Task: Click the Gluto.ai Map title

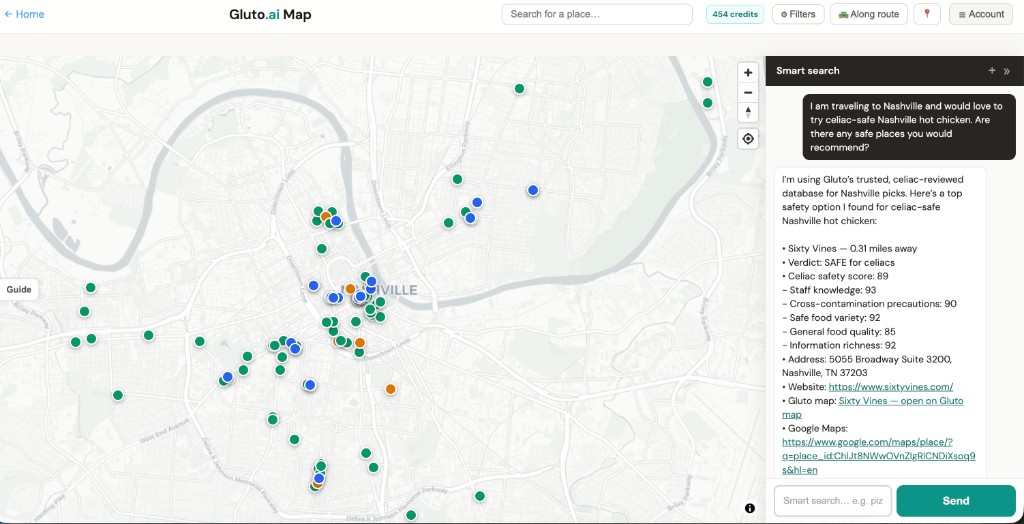Action: [270, 14]
